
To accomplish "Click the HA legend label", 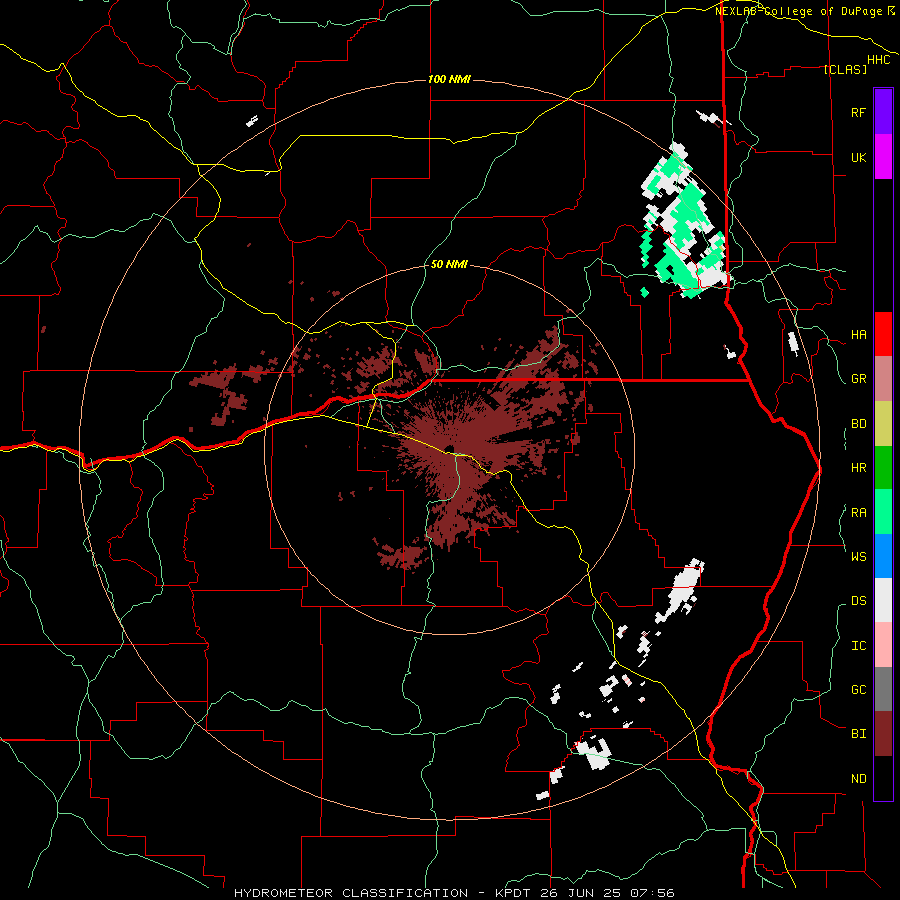I will 858,335.
